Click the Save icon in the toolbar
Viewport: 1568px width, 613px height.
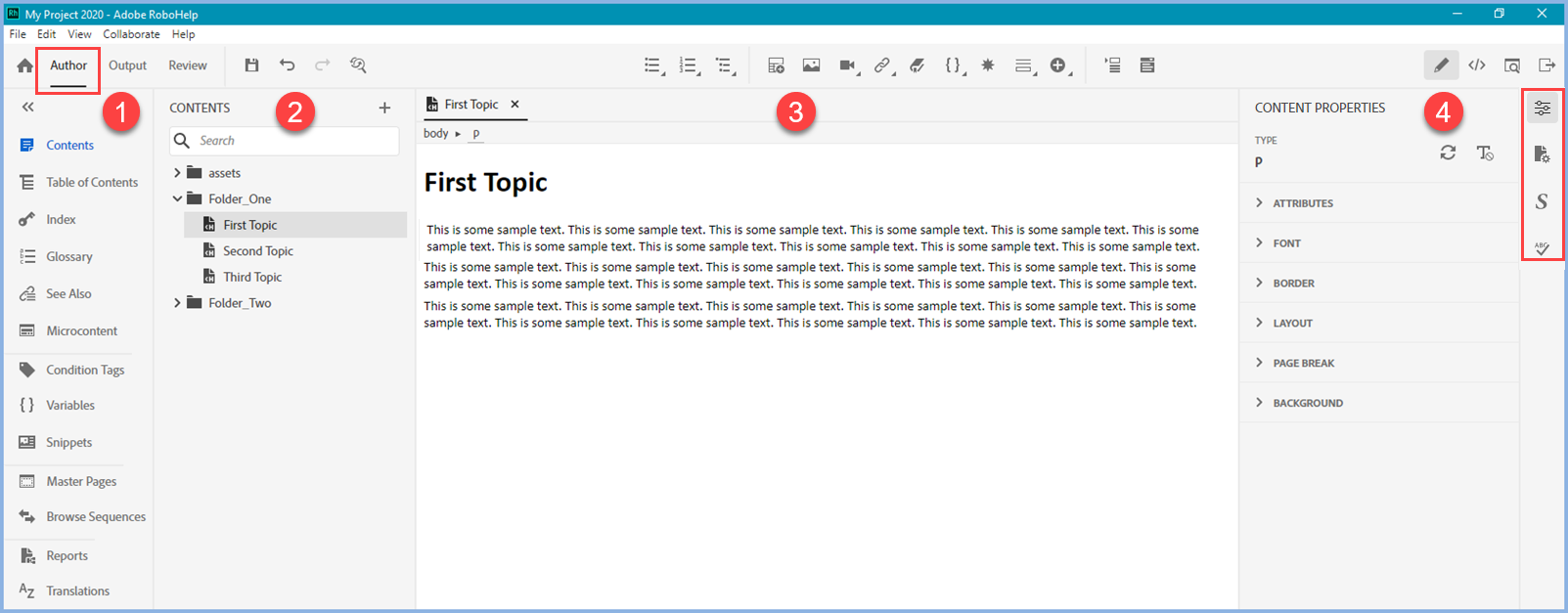[251, 66]
